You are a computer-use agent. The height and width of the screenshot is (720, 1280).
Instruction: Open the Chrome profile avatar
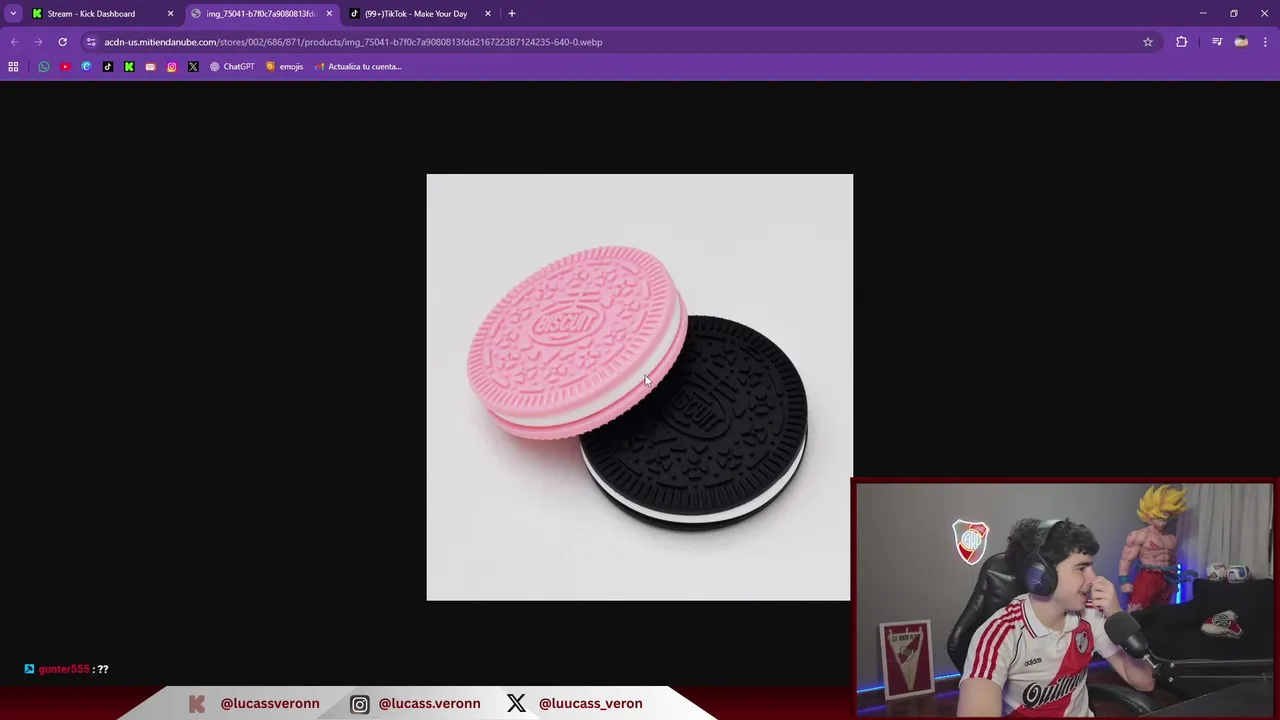point(1241,42)
